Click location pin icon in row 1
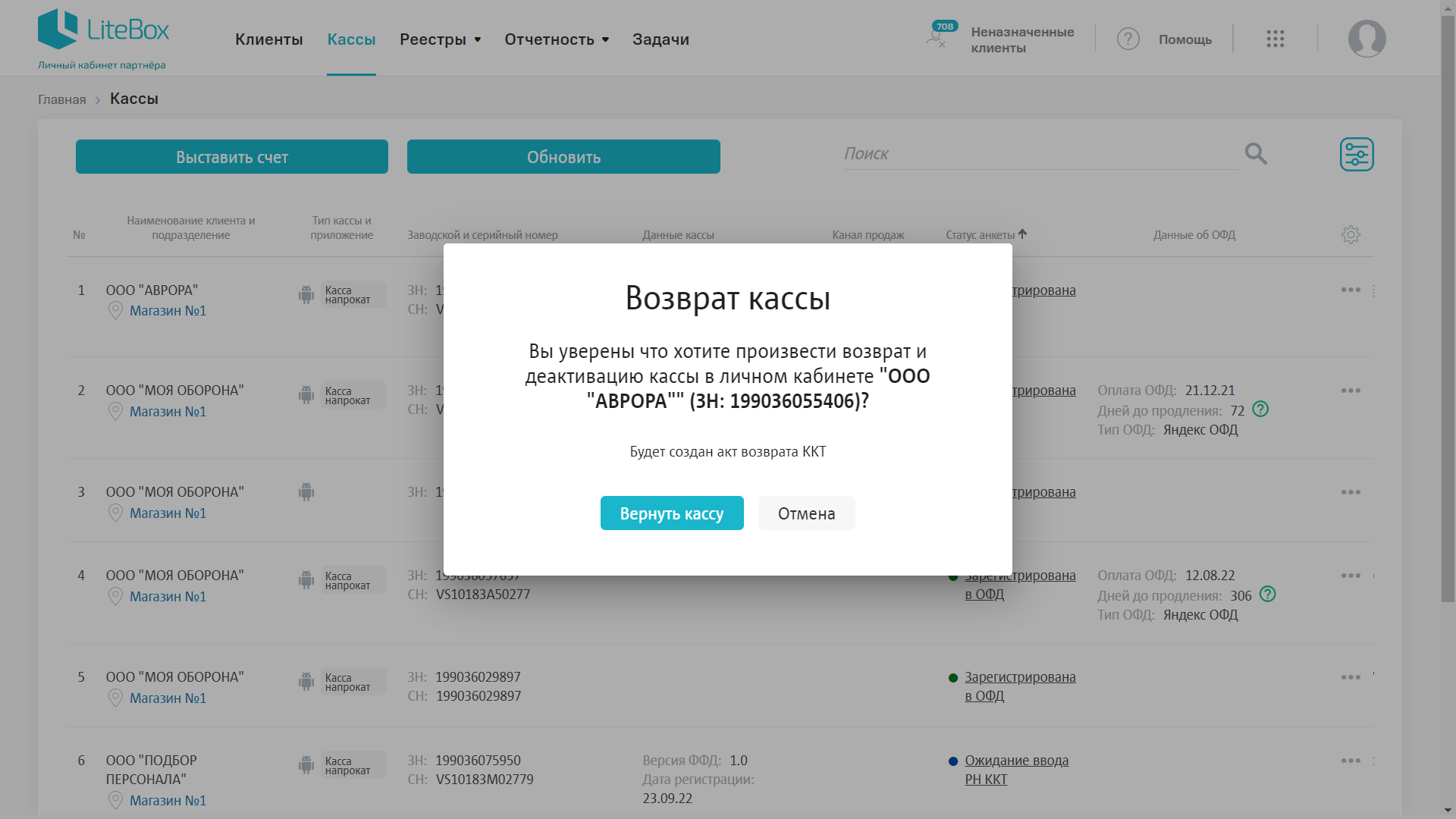 pyautogui.click(x=115, y=311)
